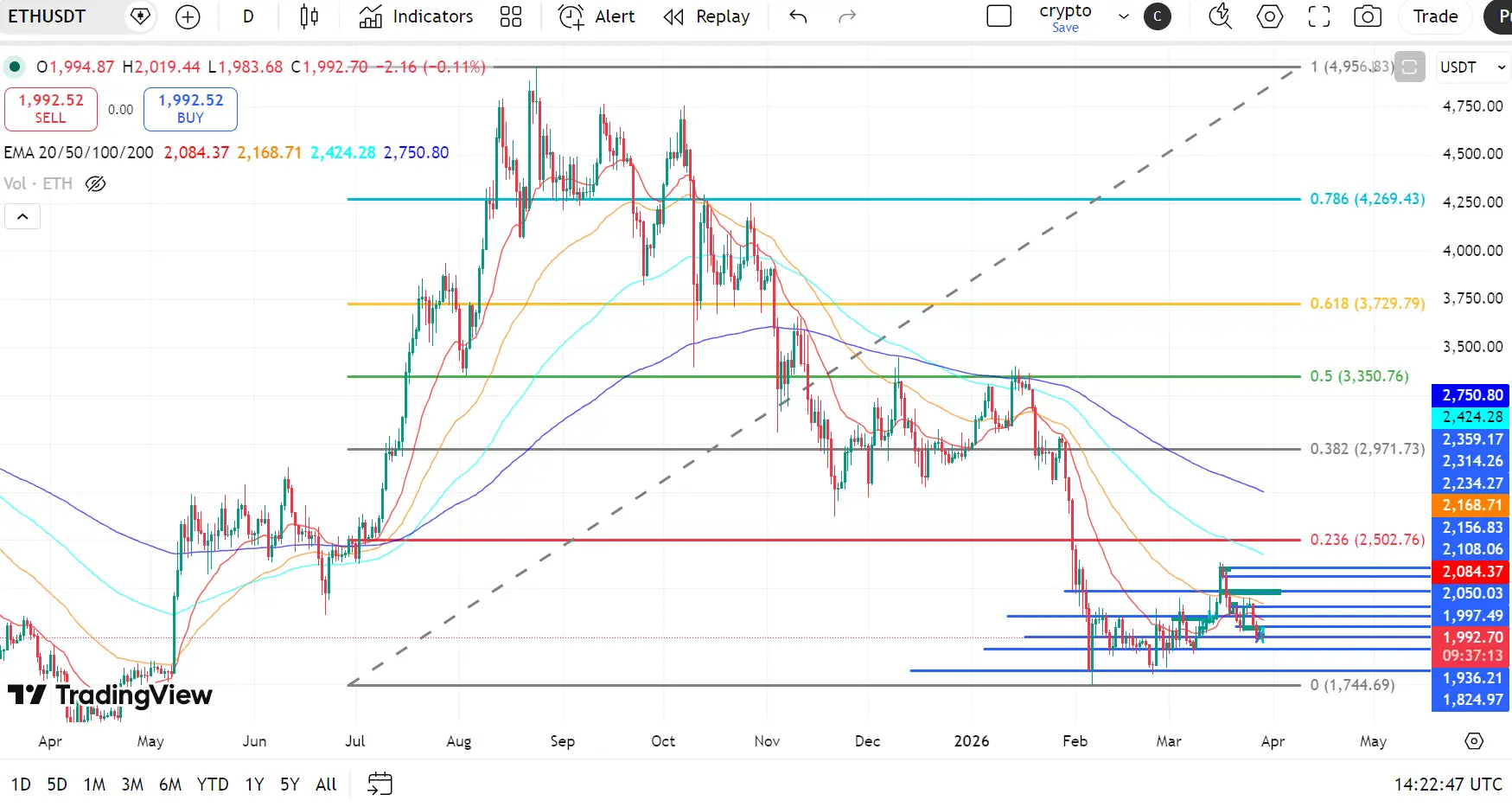Open the candlestick chart style menu
Screen dimensions: 1512x807
[x=309, y=16]
